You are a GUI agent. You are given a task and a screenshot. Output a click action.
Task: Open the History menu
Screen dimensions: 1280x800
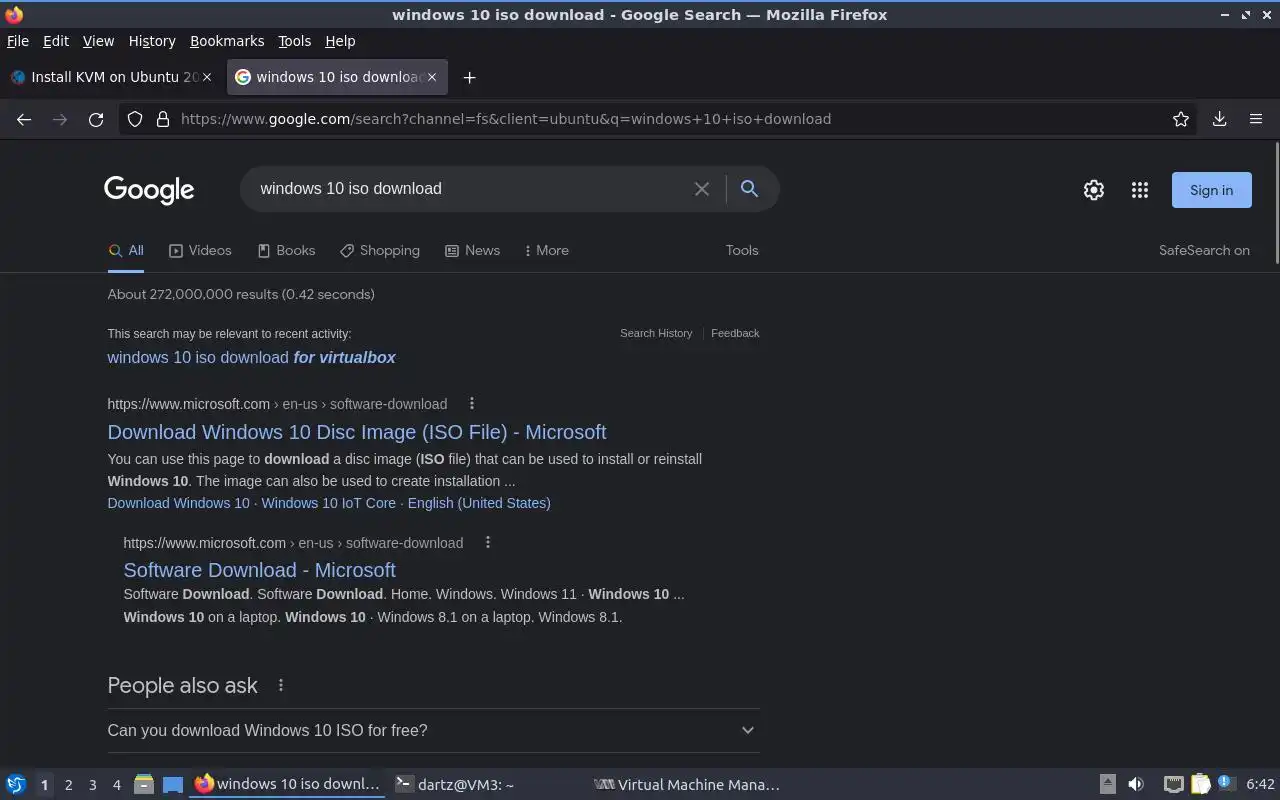tap(152, 41)
